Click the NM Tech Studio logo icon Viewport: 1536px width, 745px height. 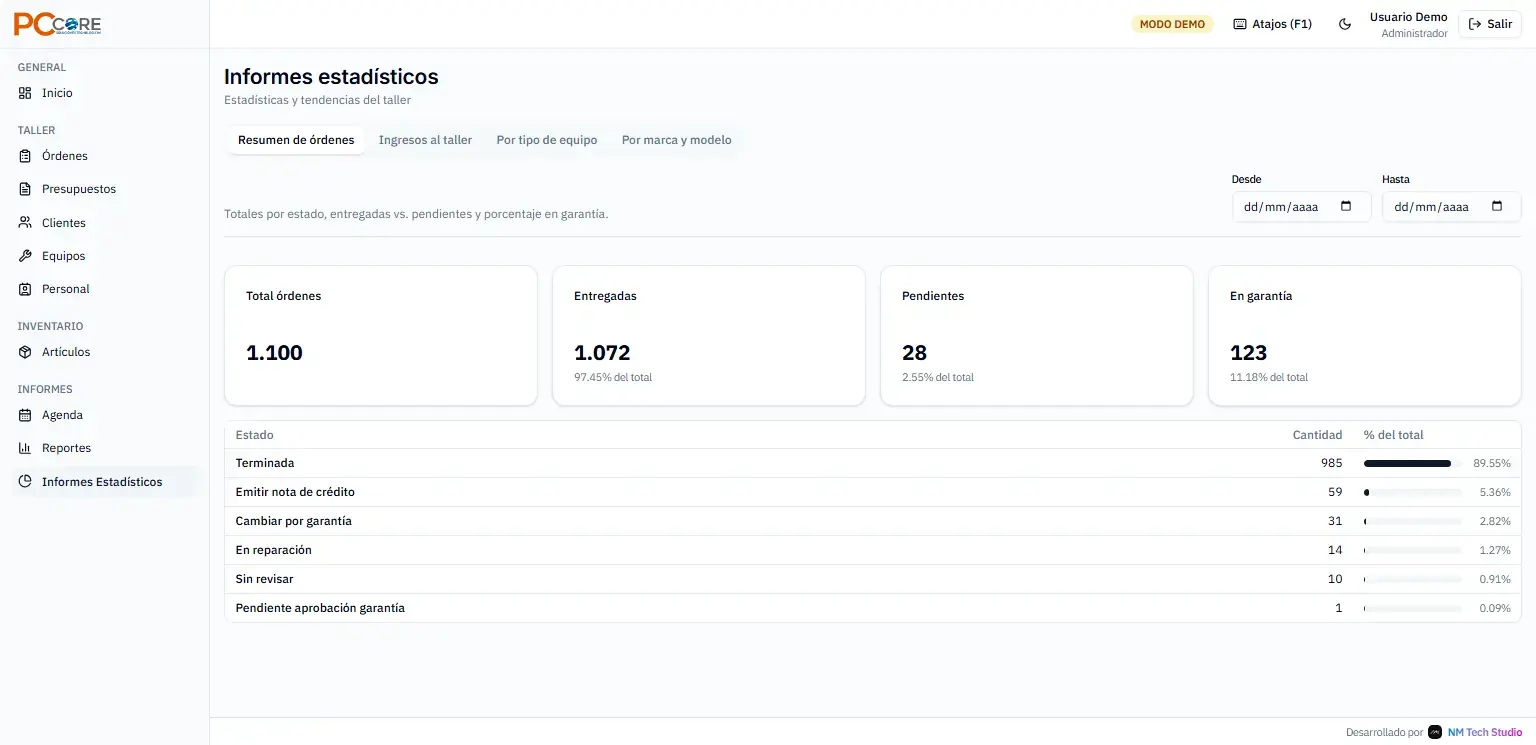coord(1435,732)
